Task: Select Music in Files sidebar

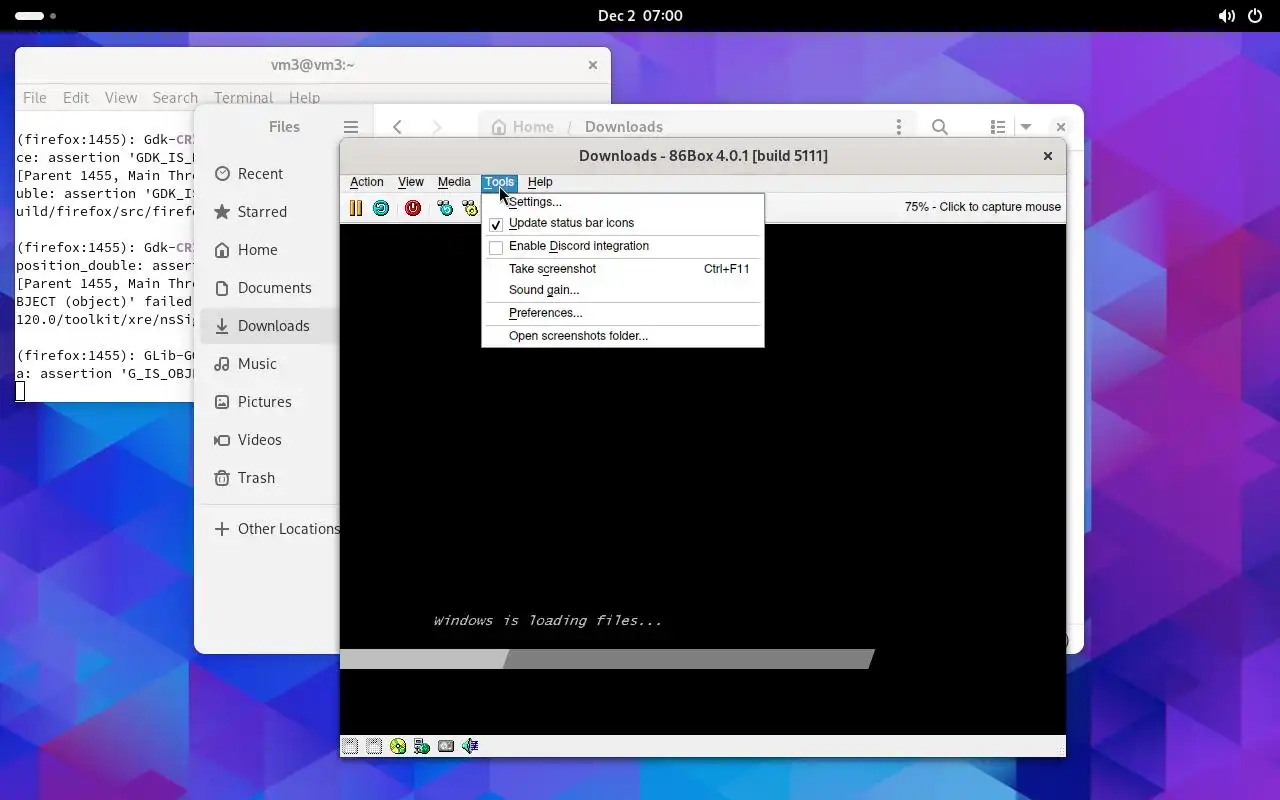Action: click(x=270, y=364)
